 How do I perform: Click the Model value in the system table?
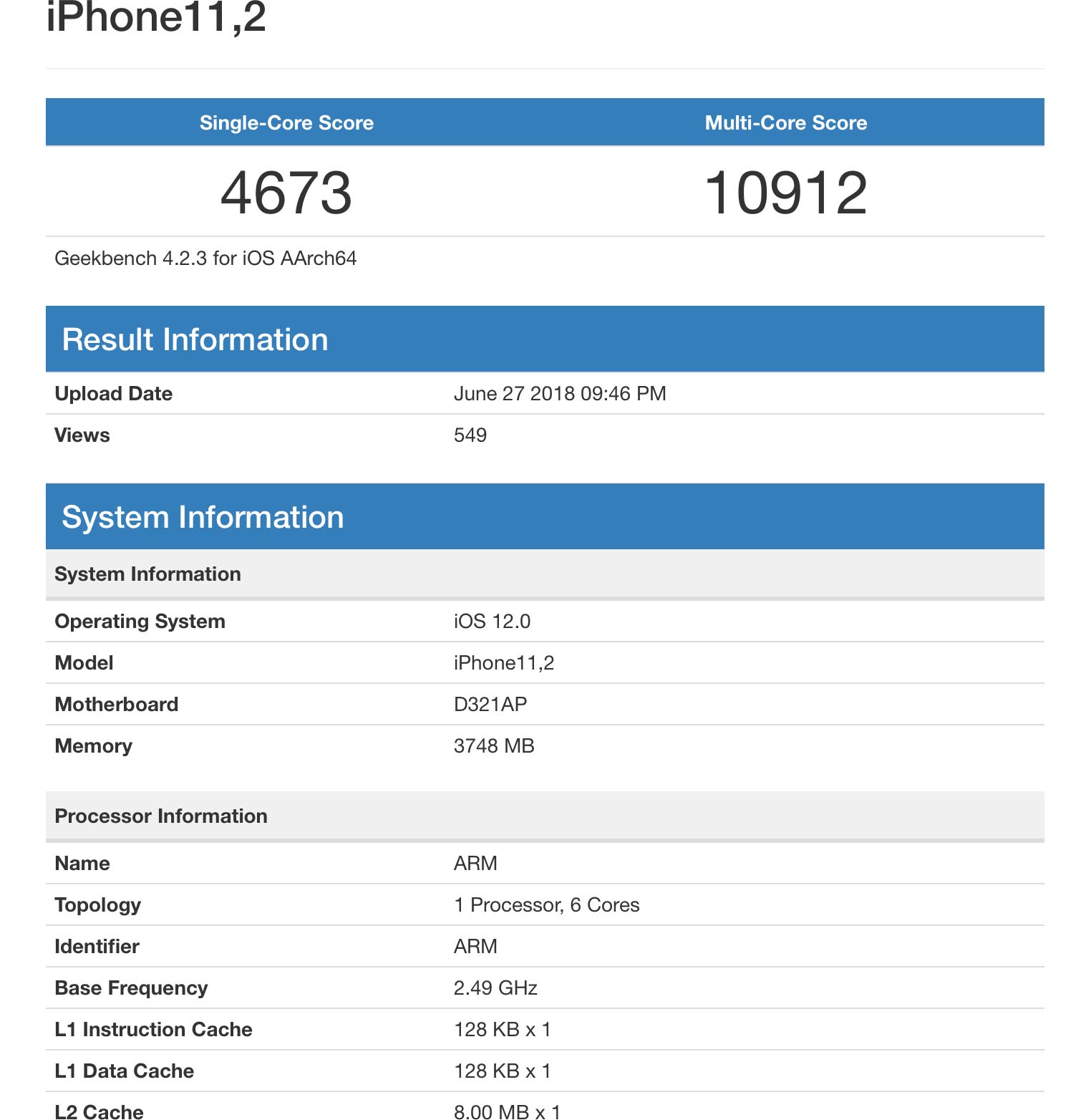pyautogui.click(x=503, y=663)
